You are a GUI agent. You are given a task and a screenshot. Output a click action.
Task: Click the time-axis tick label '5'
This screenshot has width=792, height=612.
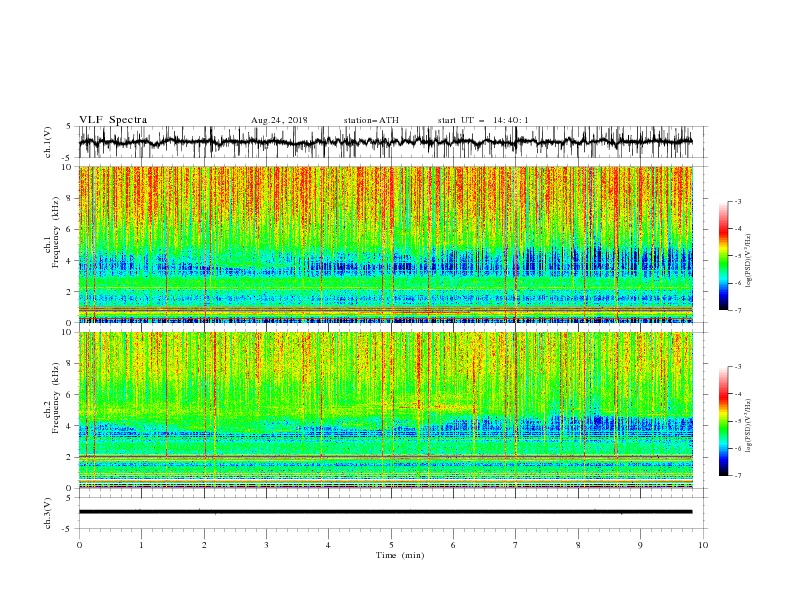pos(391,545)
